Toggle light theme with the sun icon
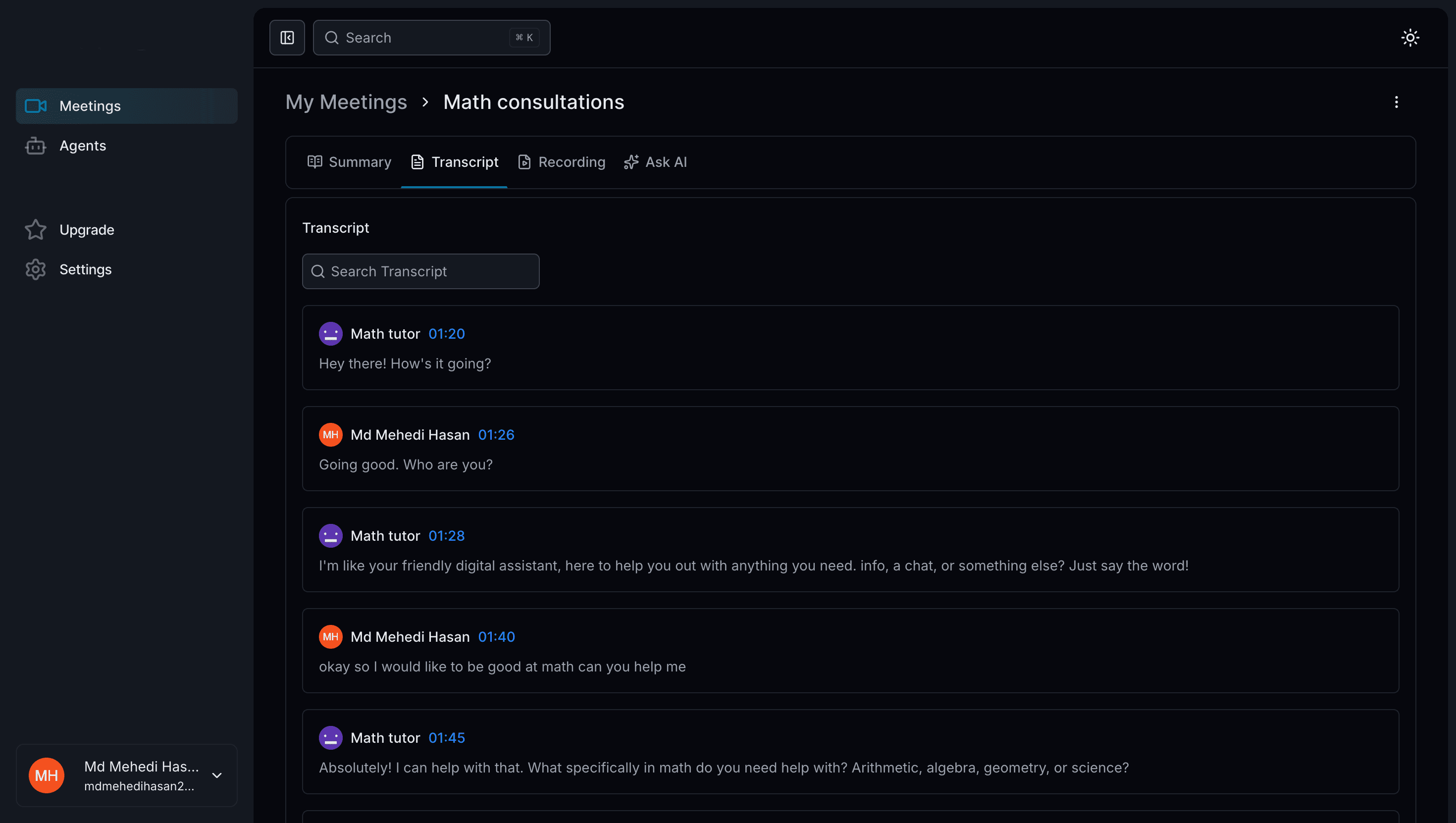The width and height of the screenshot is (1456, 823). [1410, 38]
